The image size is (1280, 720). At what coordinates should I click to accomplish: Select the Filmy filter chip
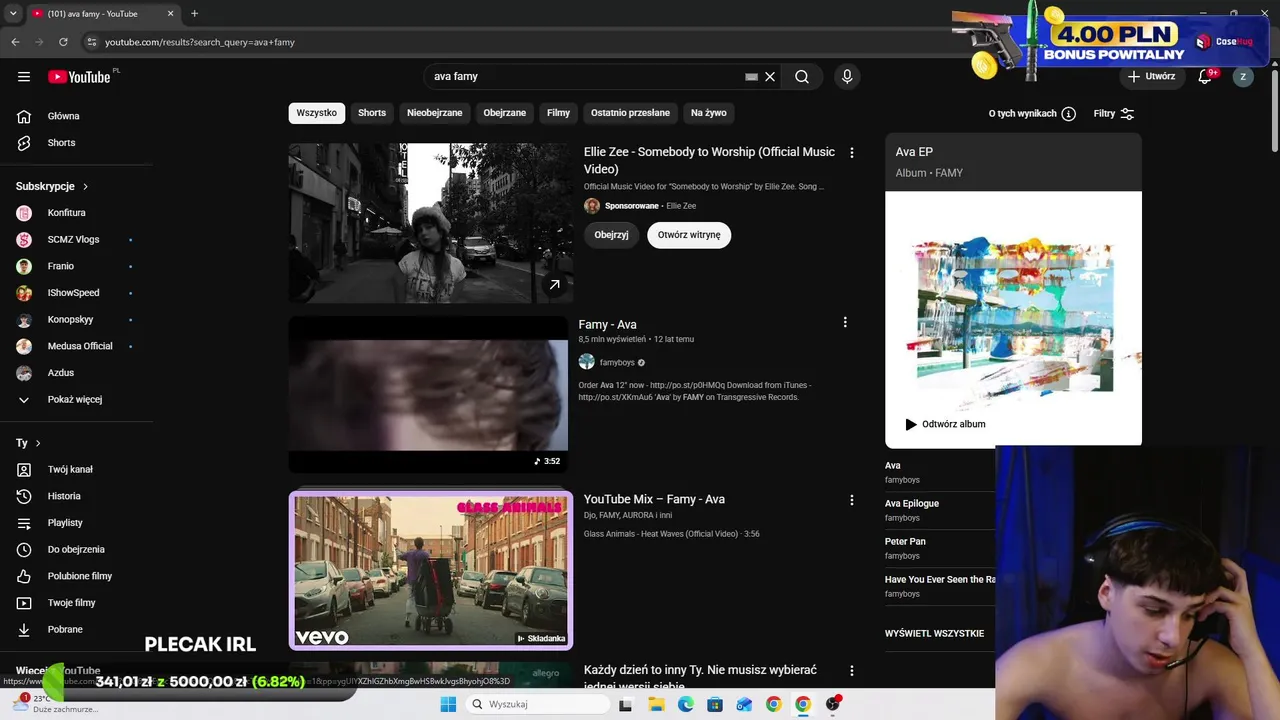point(559,113)
